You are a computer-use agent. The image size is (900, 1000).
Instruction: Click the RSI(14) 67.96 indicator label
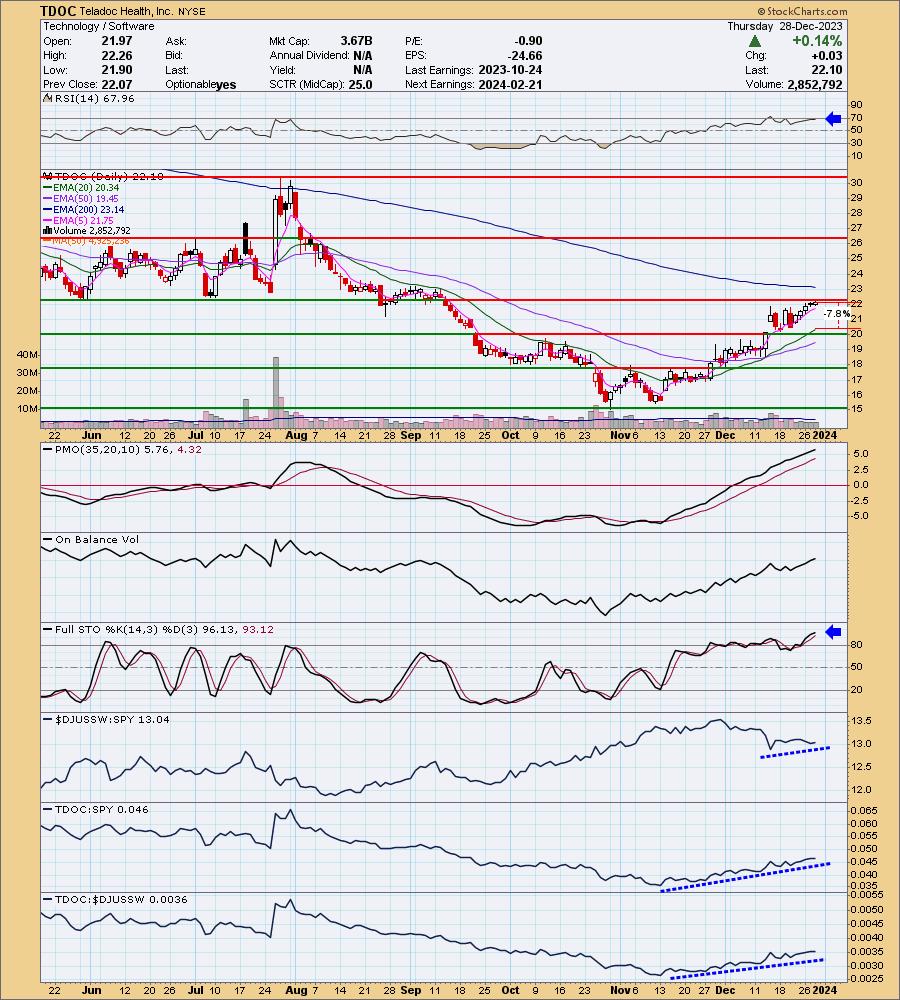(x=94, y=98)
